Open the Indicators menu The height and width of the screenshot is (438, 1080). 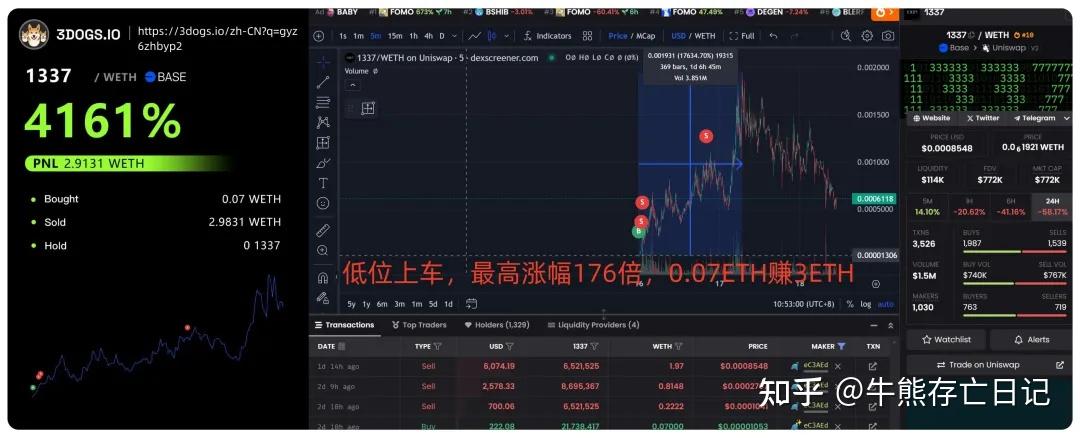click(548, 36)
